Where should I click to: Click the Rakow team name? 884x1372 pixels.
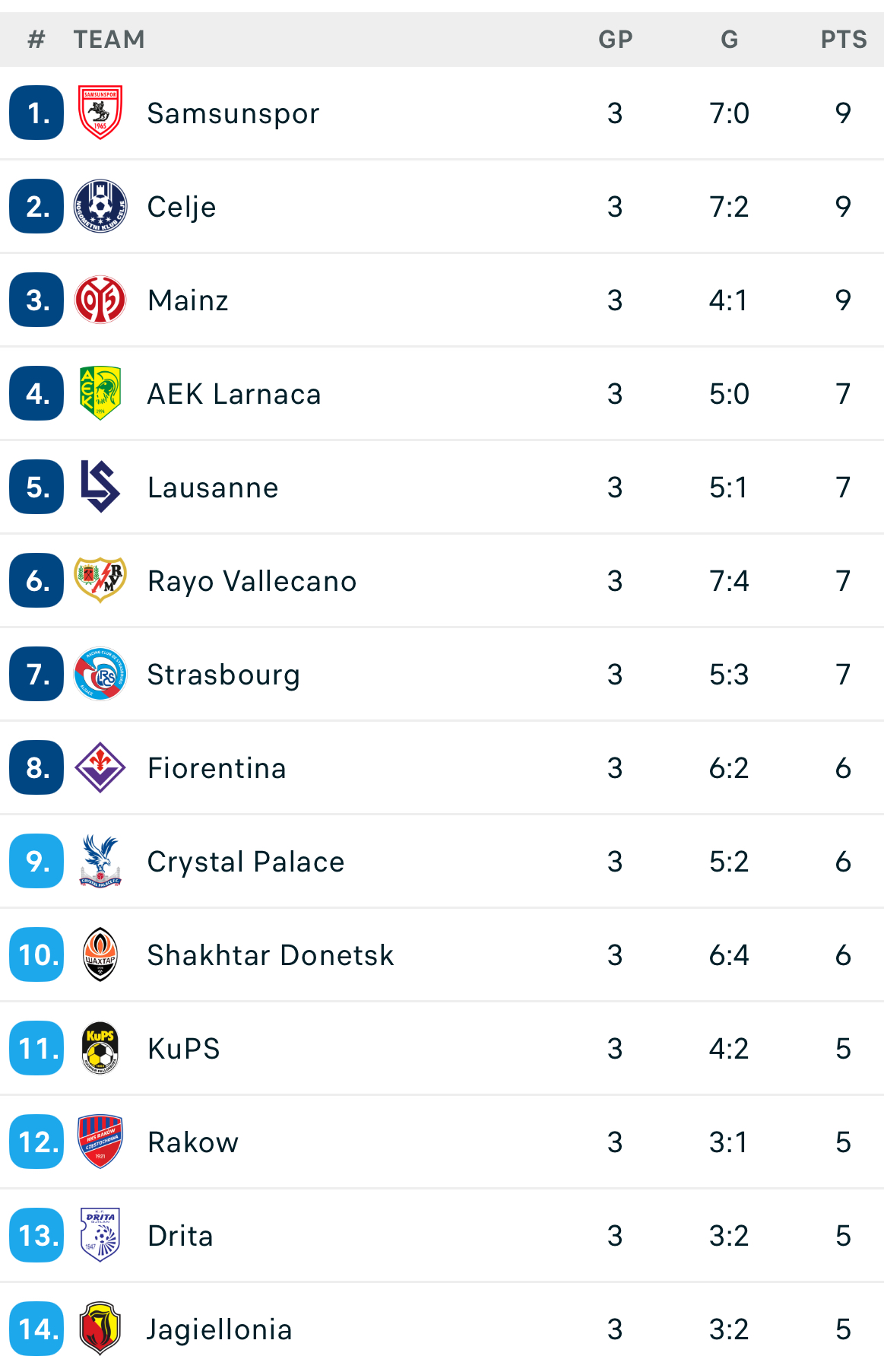point(193,1142)
